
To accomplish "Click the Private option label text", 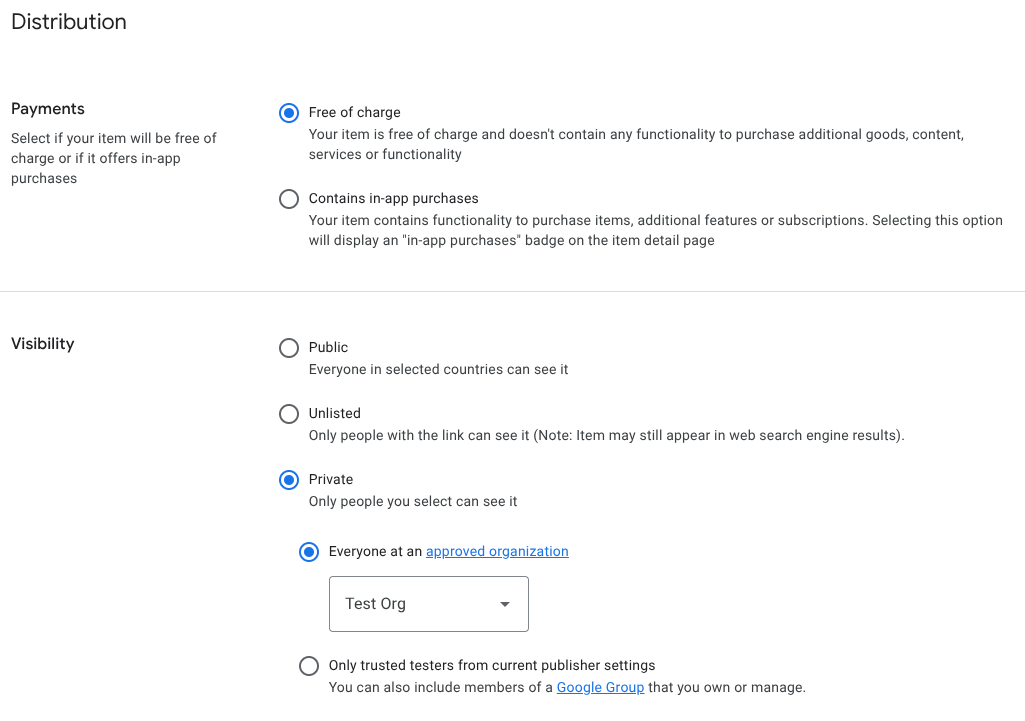I will click(332, 479).
